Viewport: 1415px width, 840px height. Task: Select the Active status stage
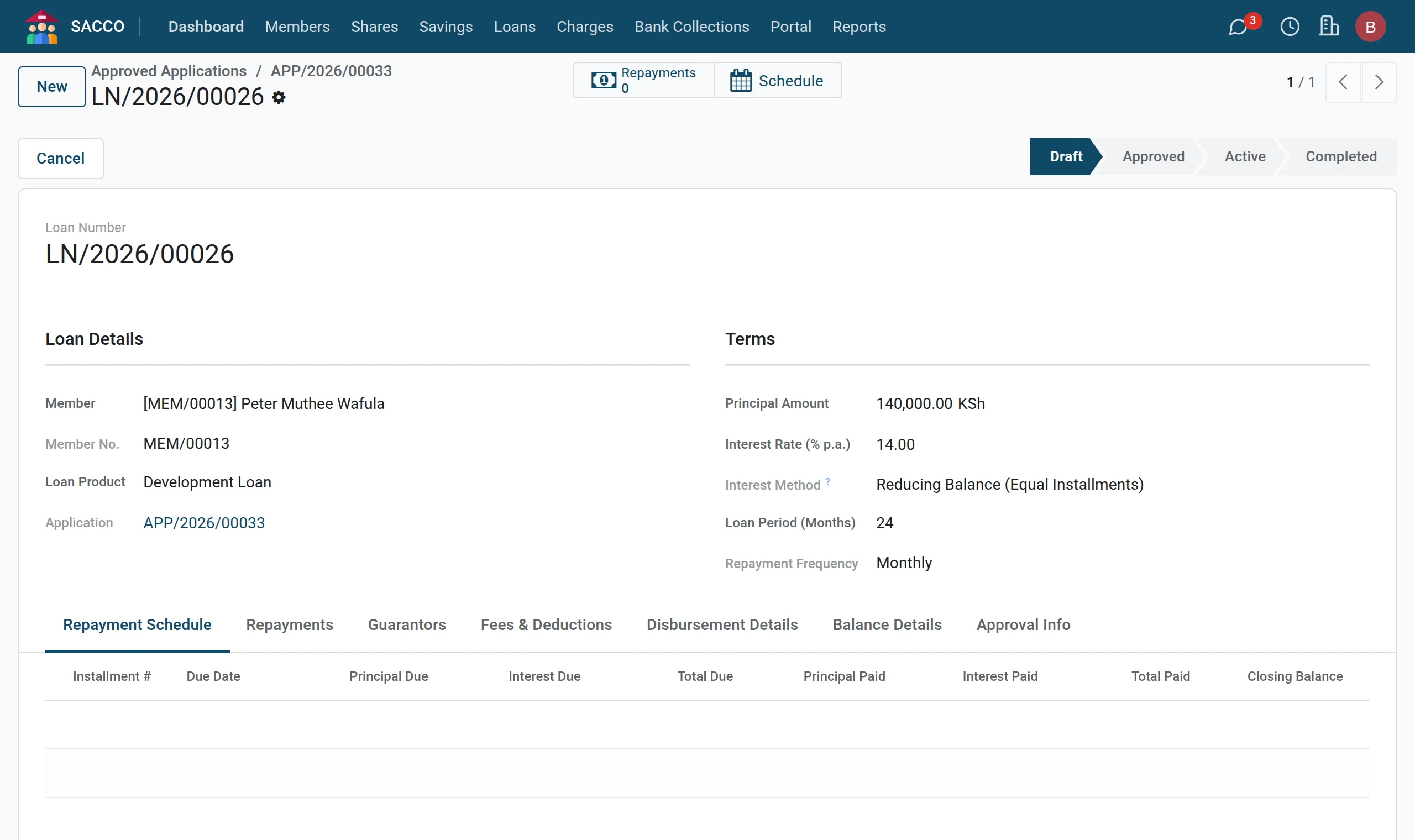pyautogui.click(x=1245, y=157)
